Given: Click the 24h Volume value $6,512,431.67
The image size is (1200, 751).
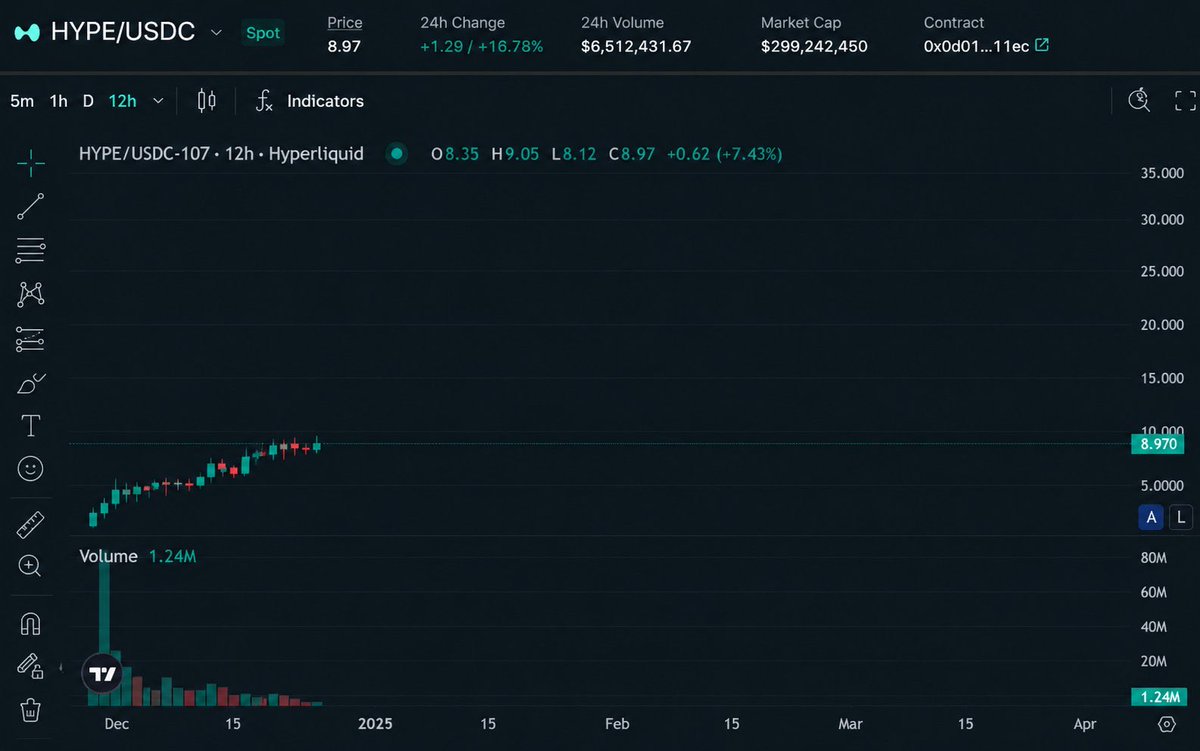Looking at the screenshot, I should click(636, 46).
